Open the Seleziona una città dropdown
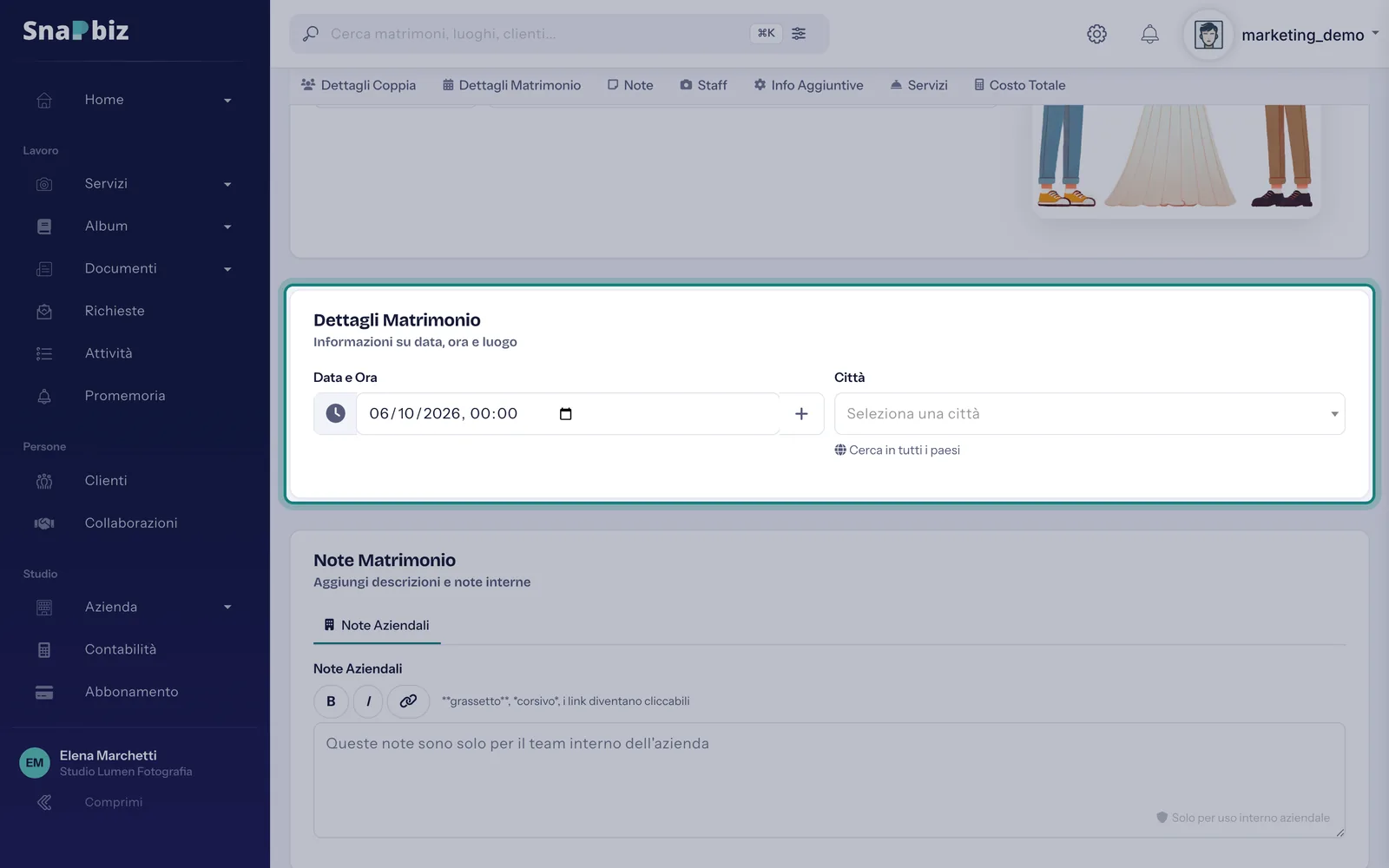1389x868 pixels. pyautogui.click(x=1089, y=414)
